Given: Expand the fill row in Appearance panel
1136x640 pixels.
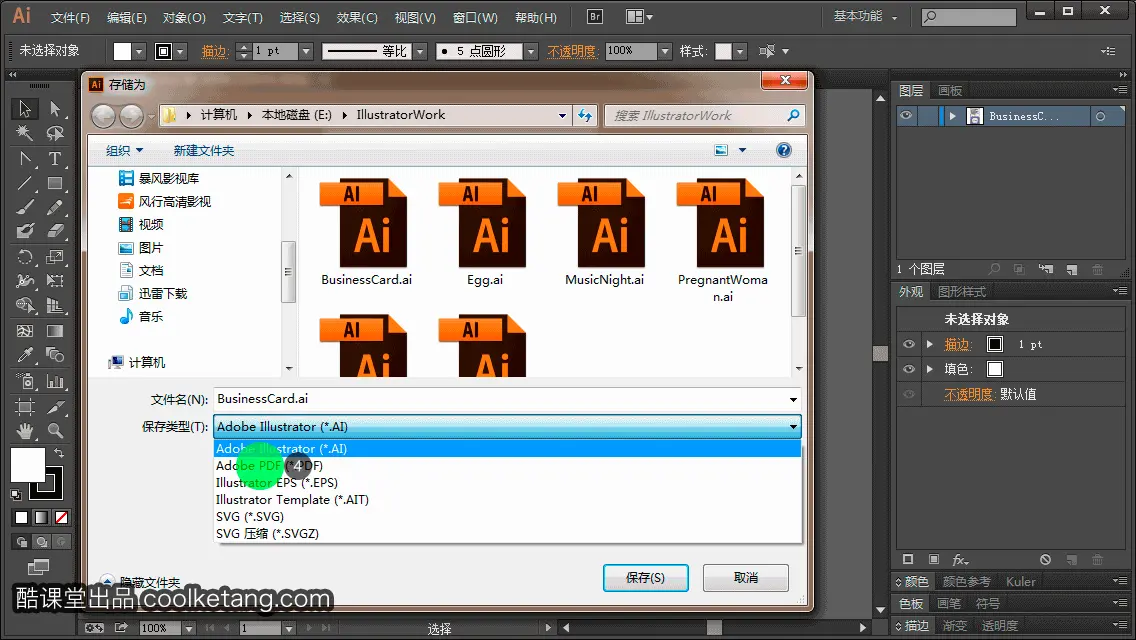Looking at the screenshot, I should click(930, 369).
